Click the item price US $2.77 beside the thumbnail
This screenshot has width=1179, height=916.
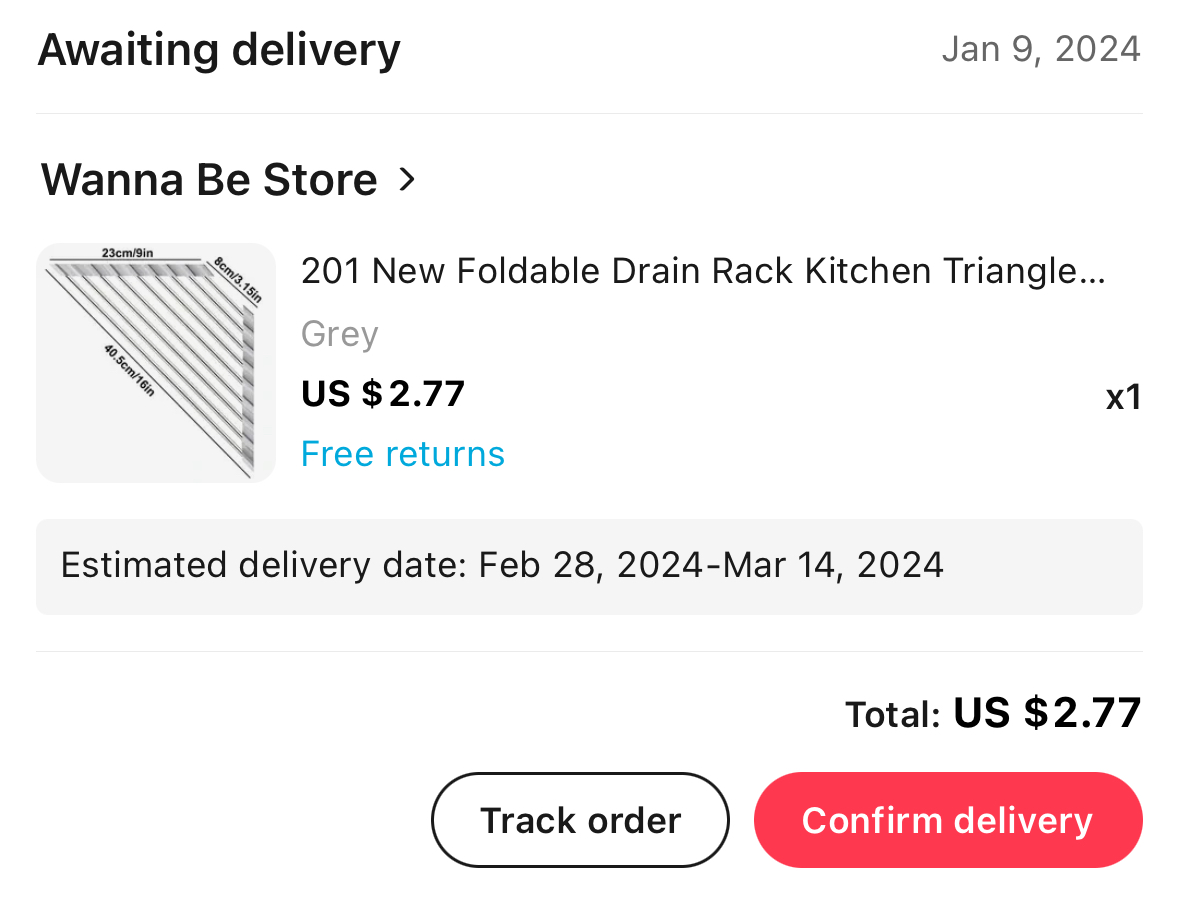(383, 394)
